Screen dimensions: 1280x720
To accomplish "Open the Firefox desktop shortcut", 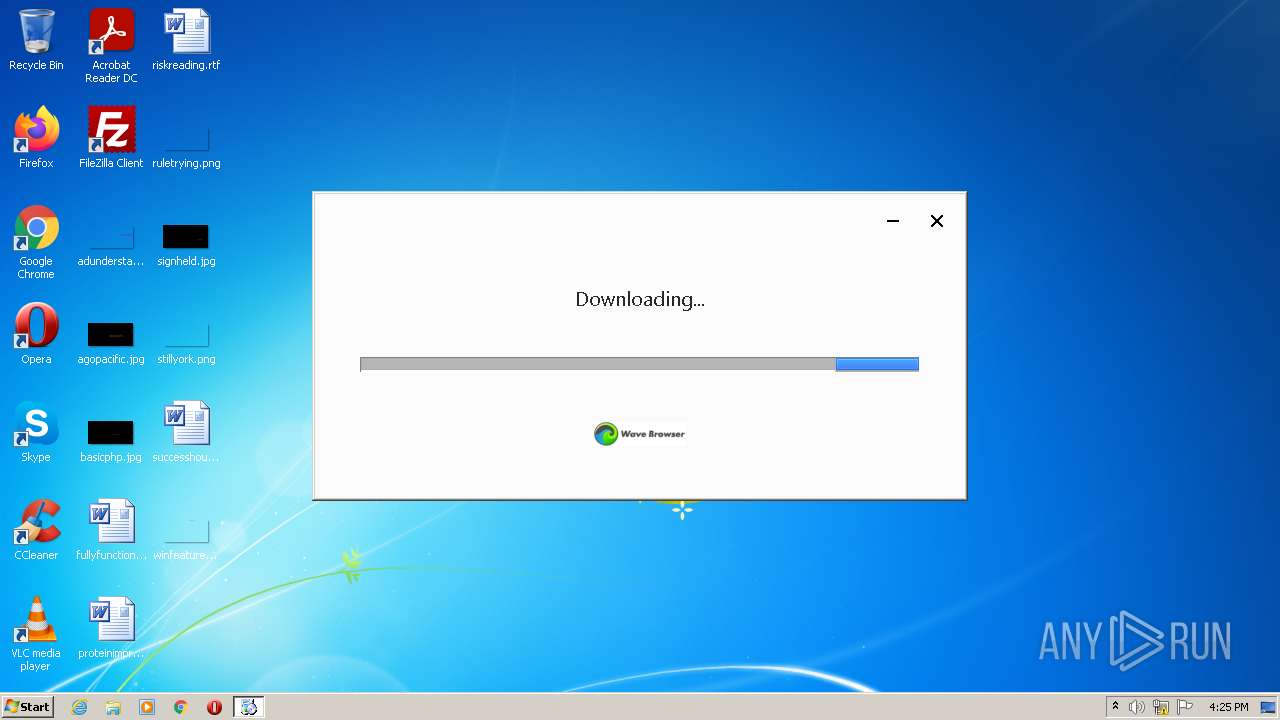I will point(36,138).
